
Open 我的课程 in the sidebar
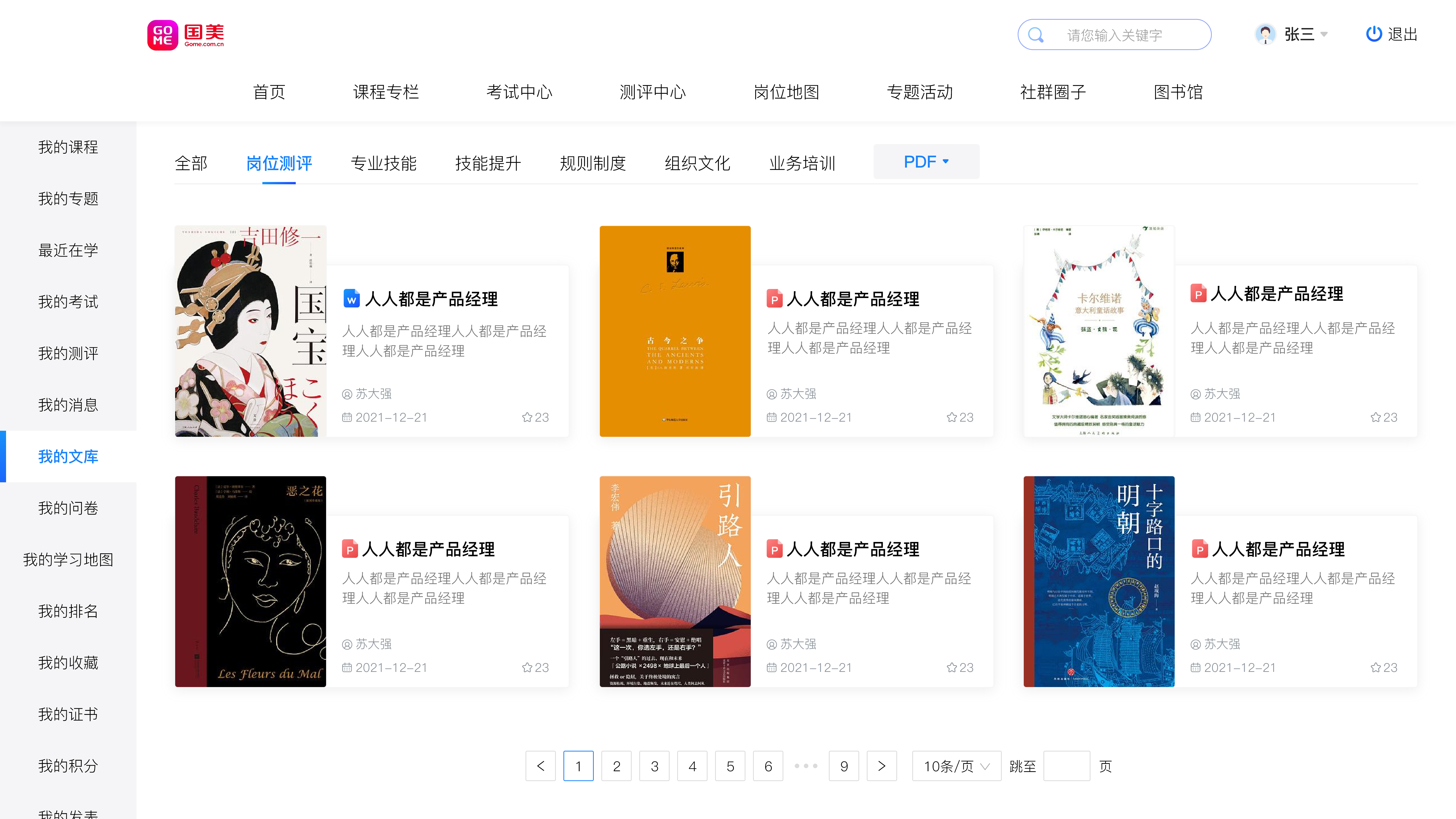(69, 147)
